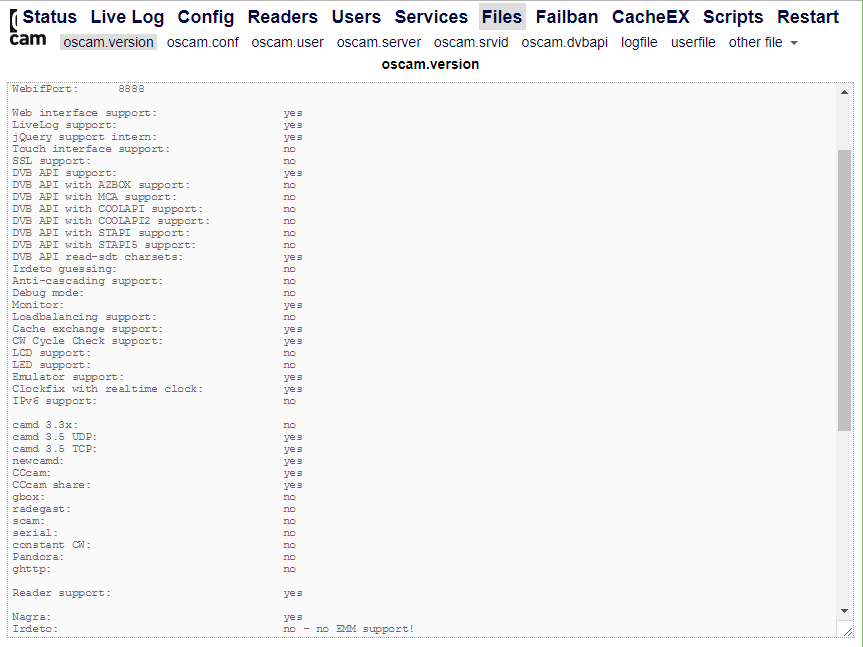Open the oscam.user file
Viewport: 863px width, 647px height.
pos(287,42)
